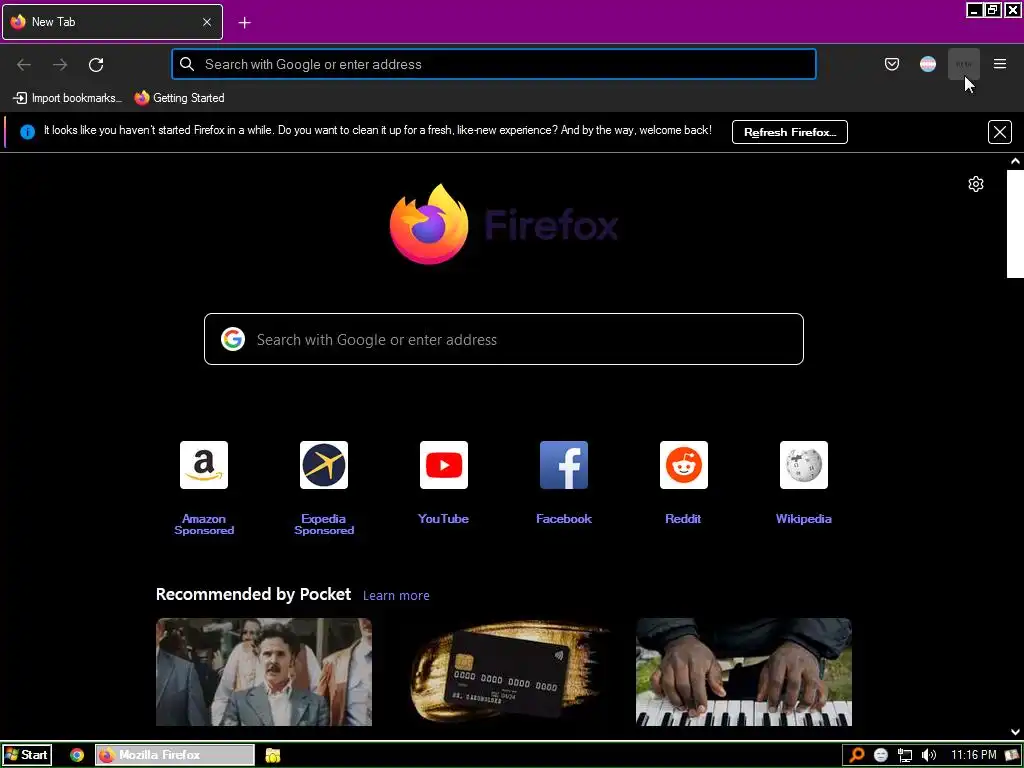Image resolution: width=1024 pixels, height=768 pixels.
Task: Click the volume speaker tray icon
Action: (x=928, y=755)
